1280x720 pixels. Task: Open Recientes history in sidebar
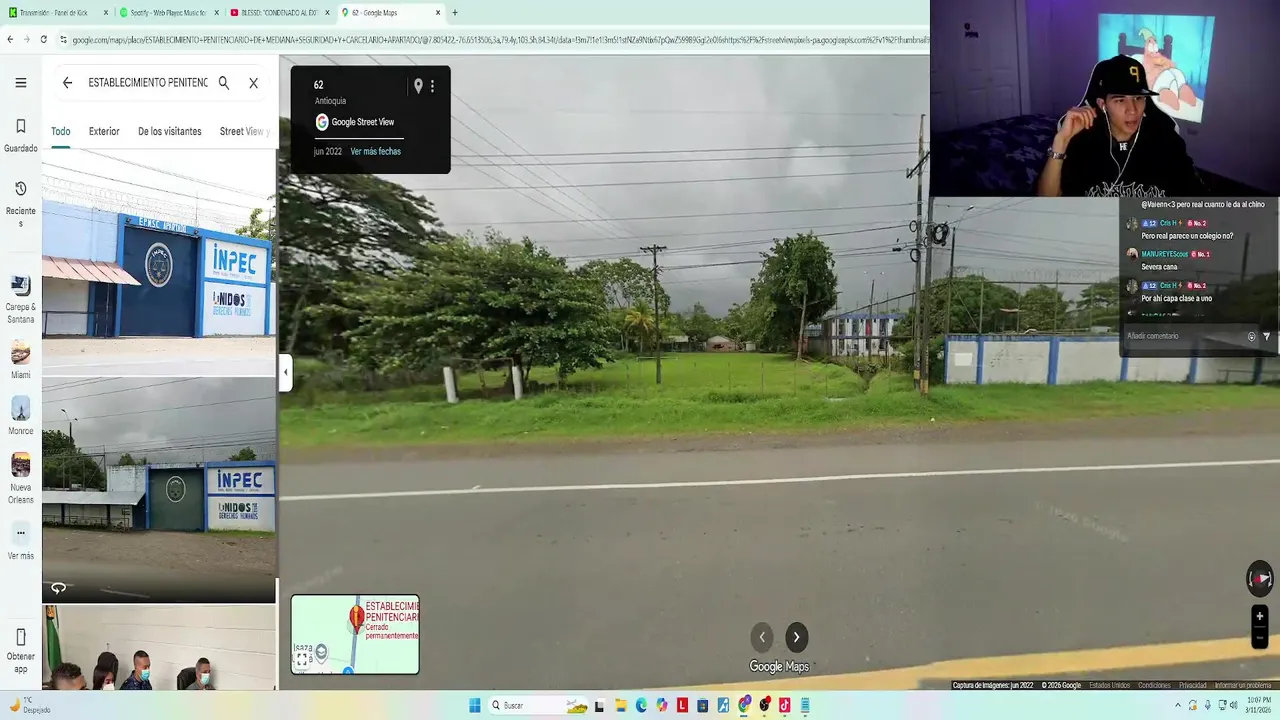(x=20, y=203)
